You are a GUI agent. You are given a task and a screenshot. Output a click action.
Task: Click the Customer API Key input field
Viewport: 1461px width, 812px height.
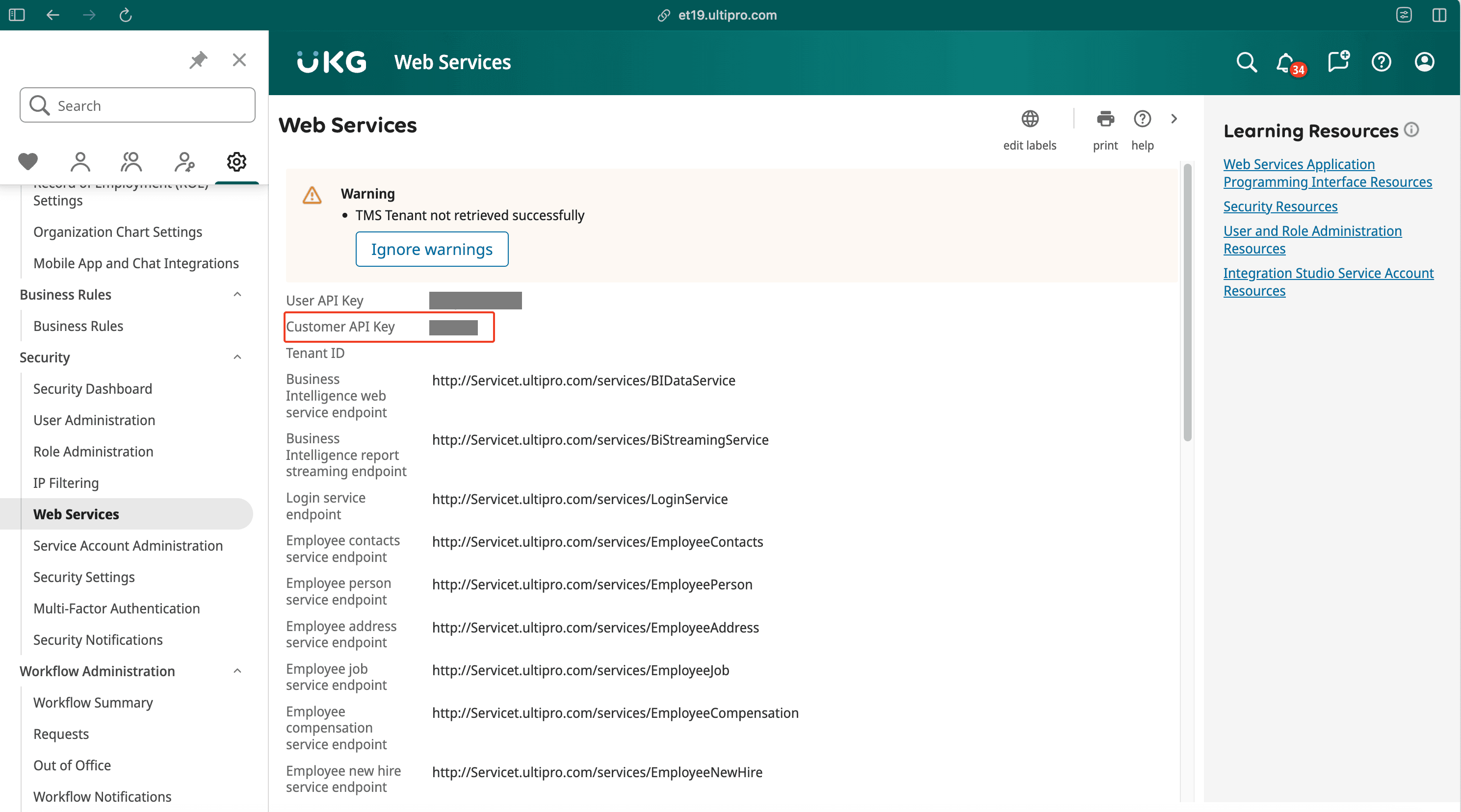(x=454, y=326)
